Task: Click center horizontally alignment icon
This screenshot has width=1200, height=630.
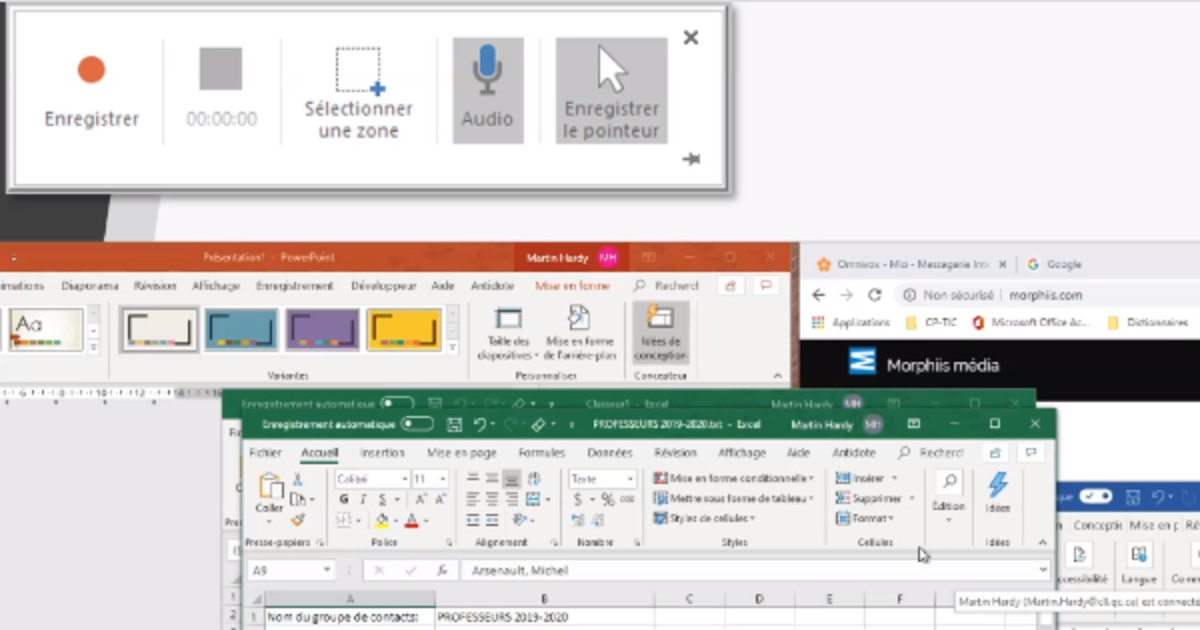Action: coord(492,499)
